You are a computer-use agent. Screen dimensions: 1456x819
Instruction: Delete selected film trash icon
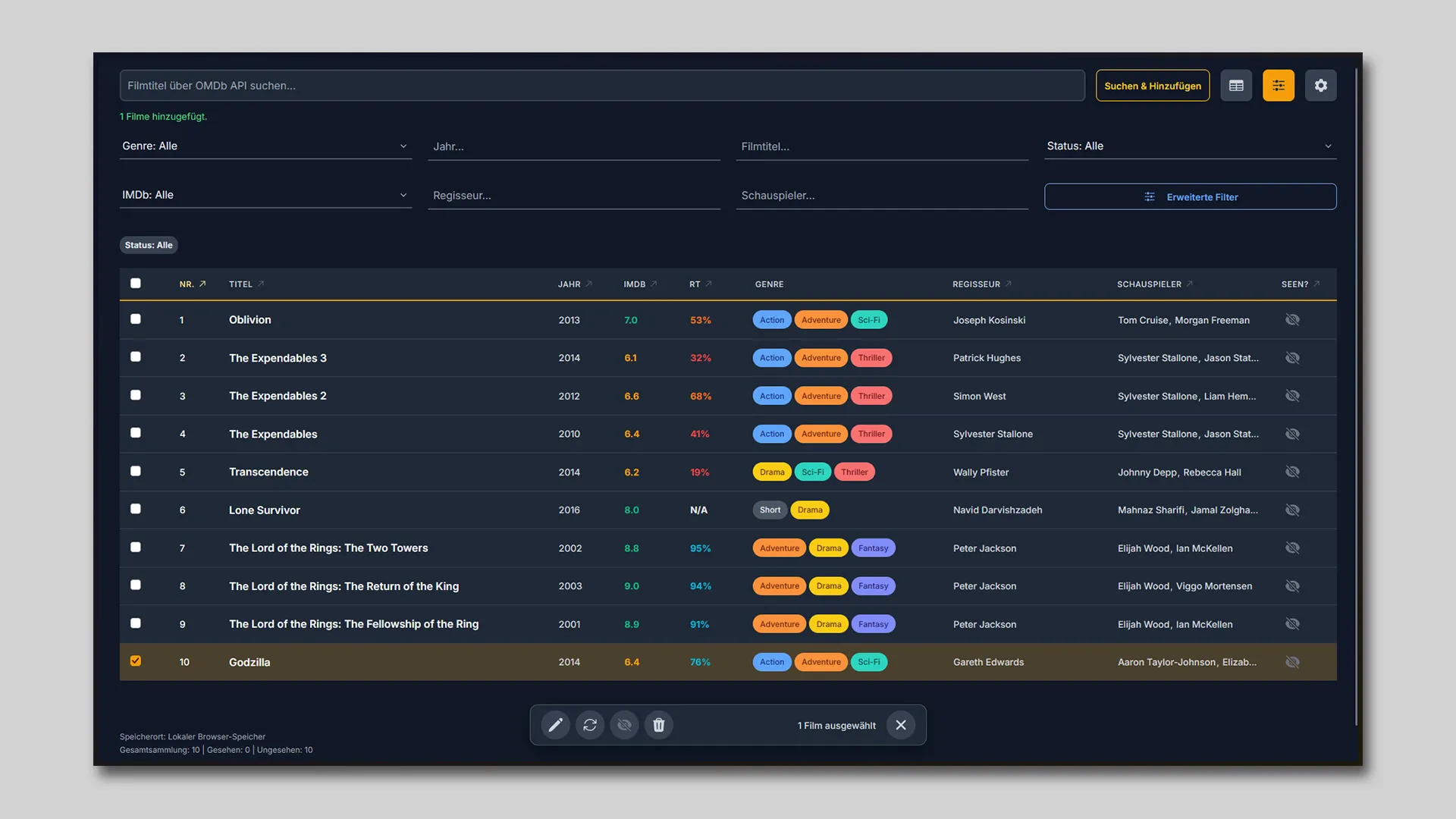(659, 725)
